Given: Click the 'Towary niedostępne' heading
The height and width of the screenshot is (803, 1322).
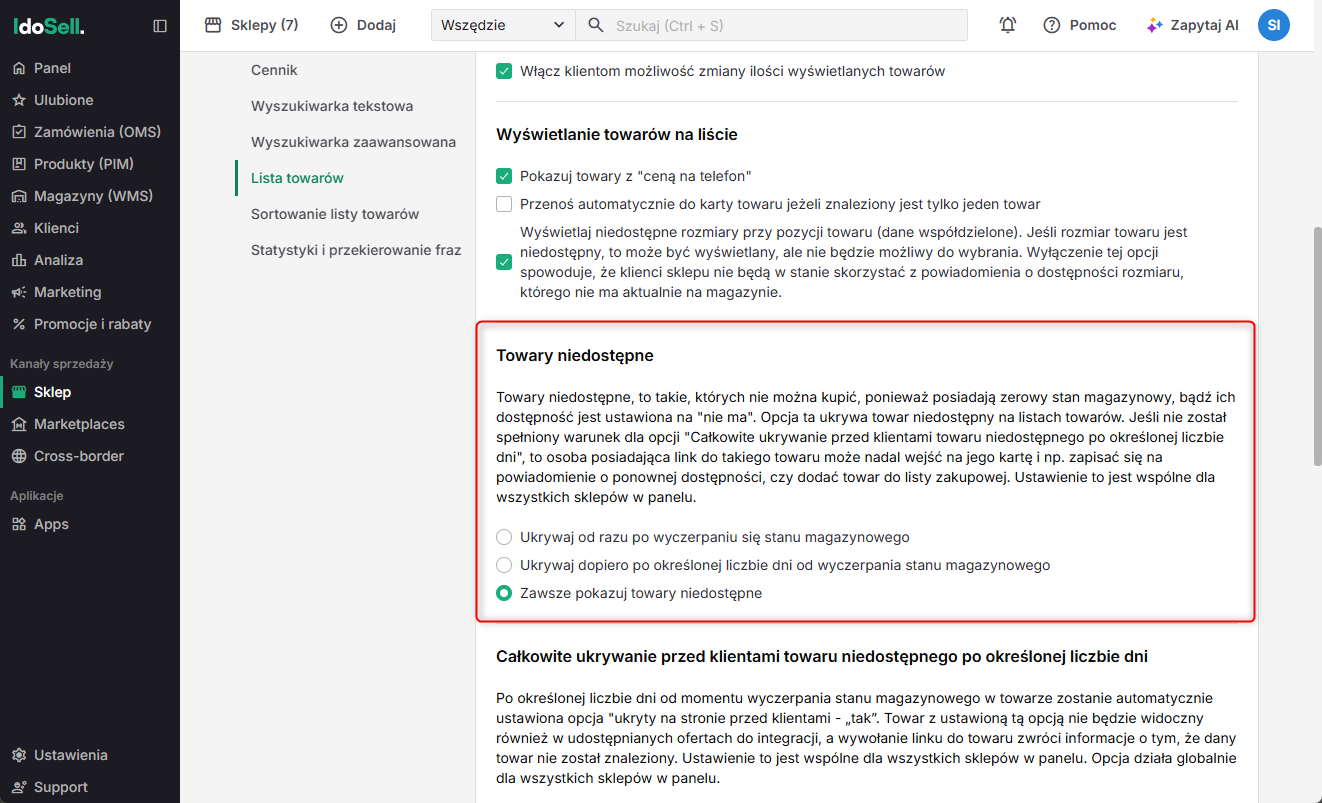Looking at the screenshot, I should tap(575, 356).
